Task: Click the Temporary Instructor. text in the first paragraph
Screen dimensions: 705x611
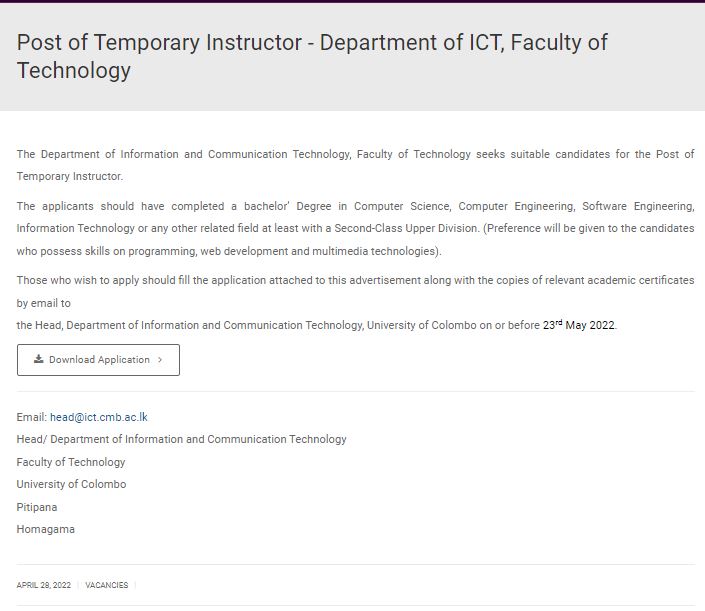Action: tap(70, 176)
